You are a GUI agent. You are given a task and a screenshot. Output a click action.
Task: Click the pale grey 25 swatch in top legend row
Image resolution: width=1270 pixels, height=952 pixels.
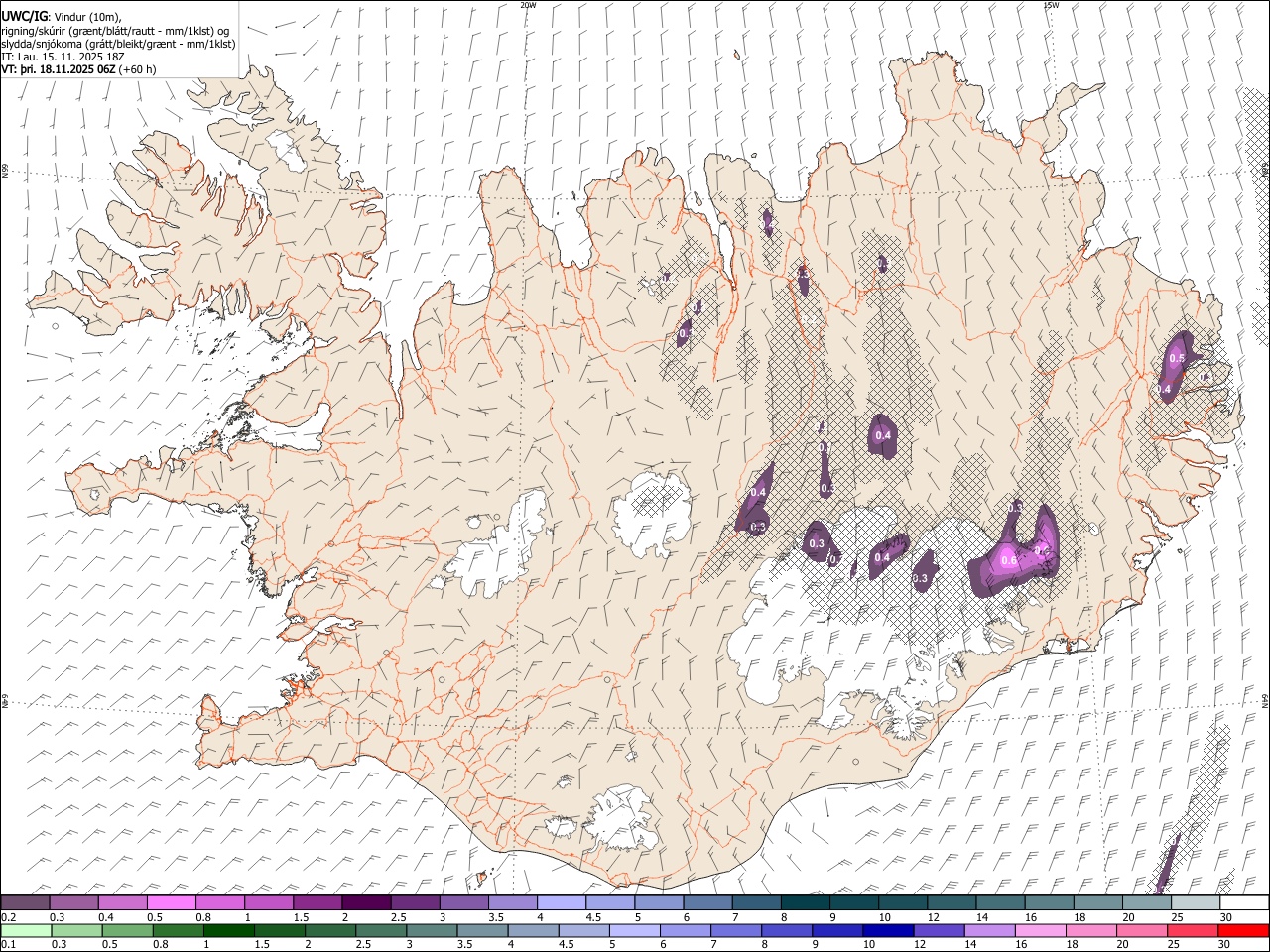(1195, 903)
